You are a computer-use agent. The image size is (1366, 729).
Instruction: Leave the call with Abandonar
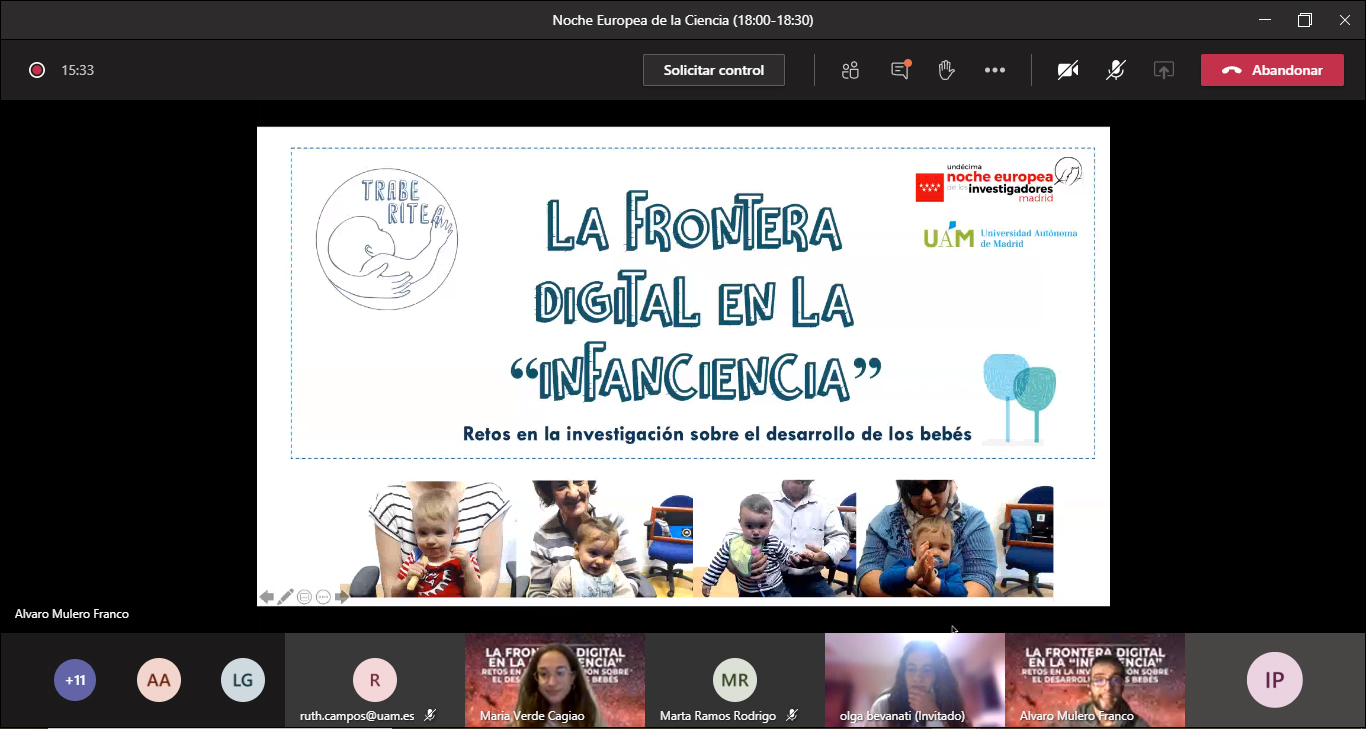click(1272, 70)
